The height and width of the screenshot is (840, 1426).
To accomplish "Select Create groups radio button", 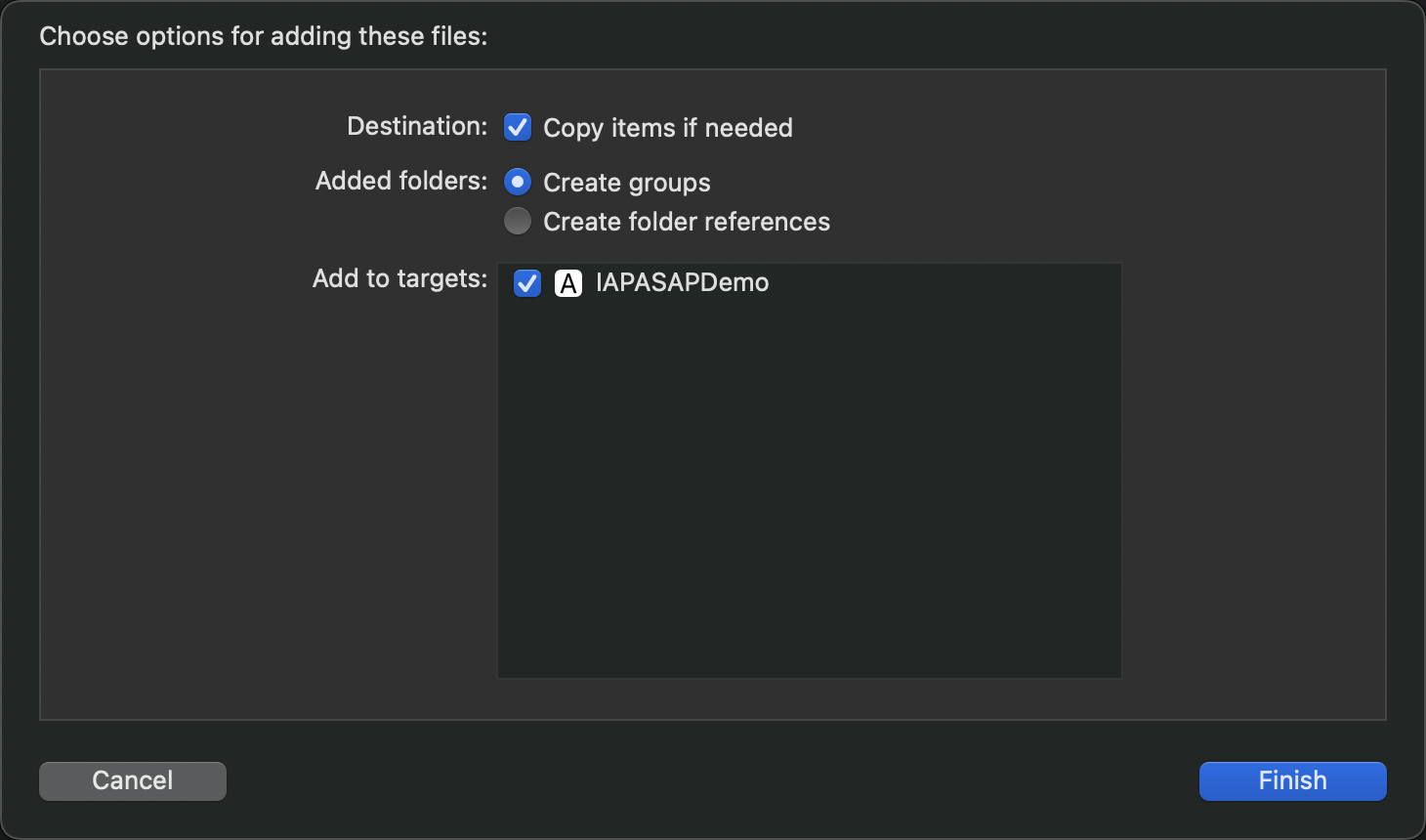I will click(x=518, y=182).
